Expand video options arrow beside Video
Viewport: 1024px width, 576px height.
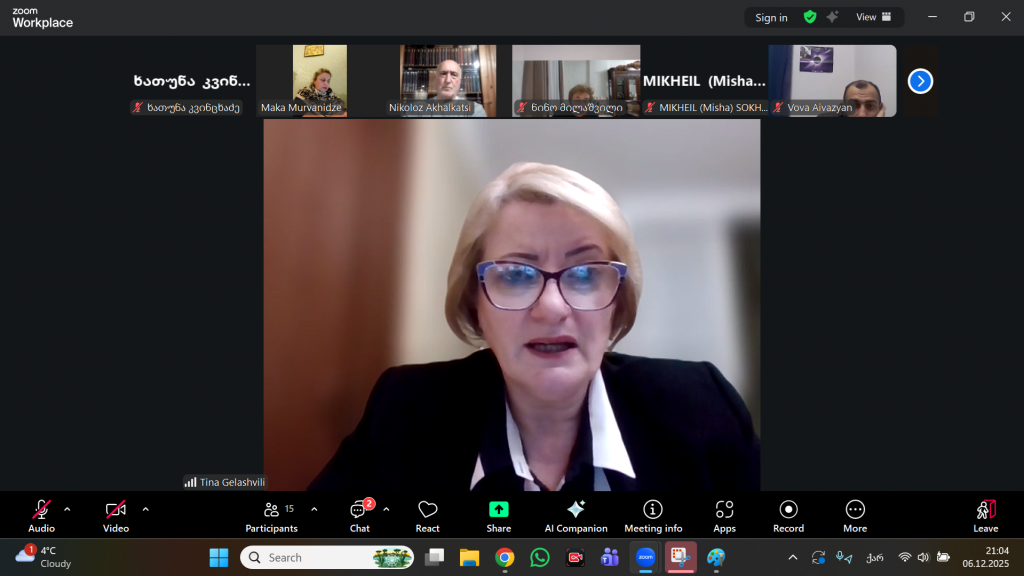tap(145, 509)
